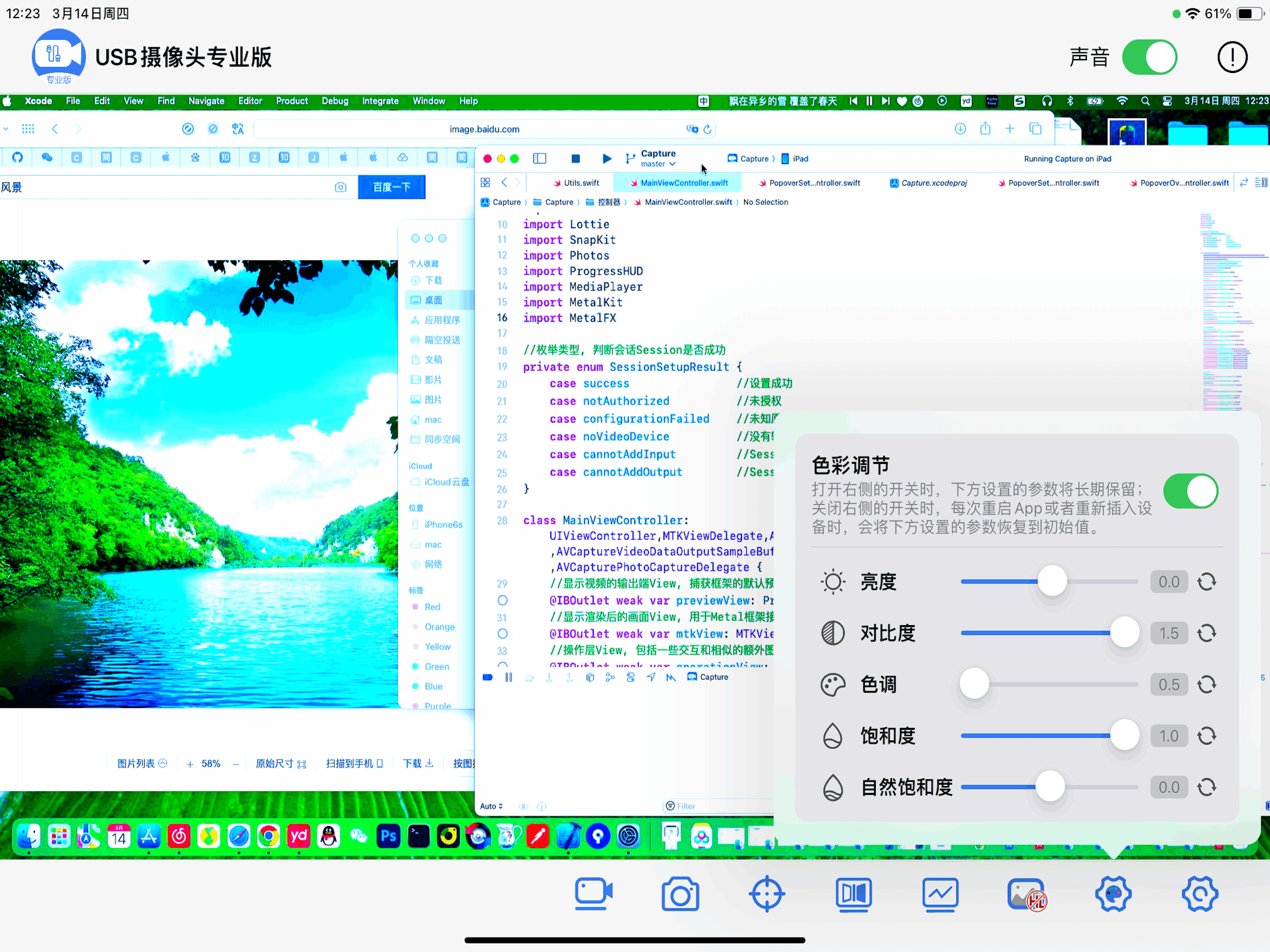Click the Xcode Stop button

click(x=575, y=159)
